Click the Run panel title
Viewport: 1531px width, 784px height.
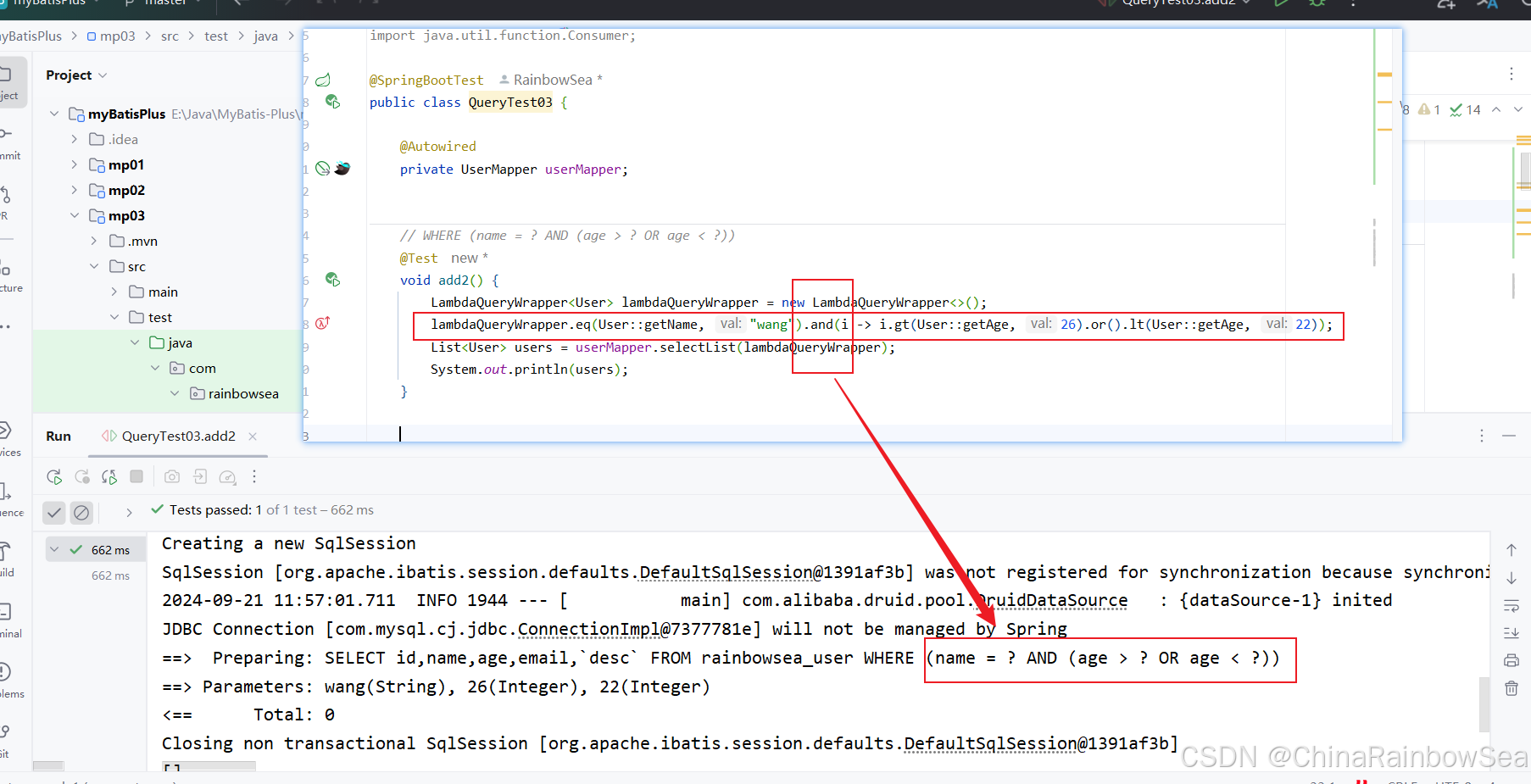pos(58,436)
